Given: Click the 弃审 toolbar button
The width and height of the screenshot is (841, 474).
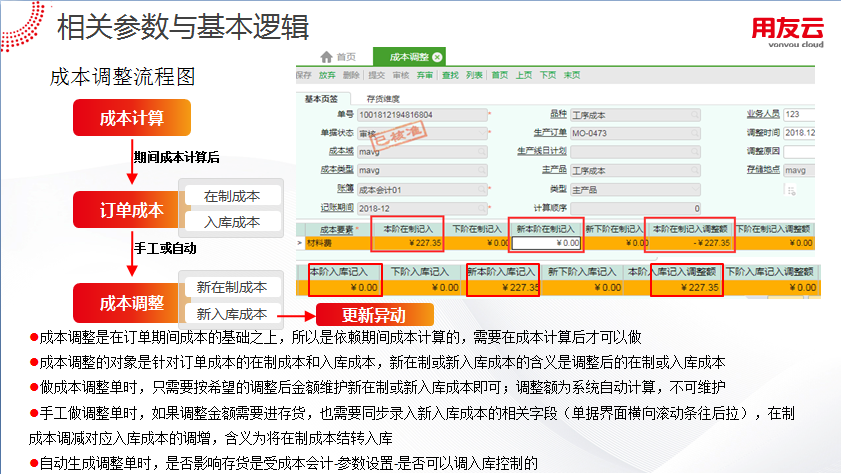Looking at the screenshot, I should (425, 75).
